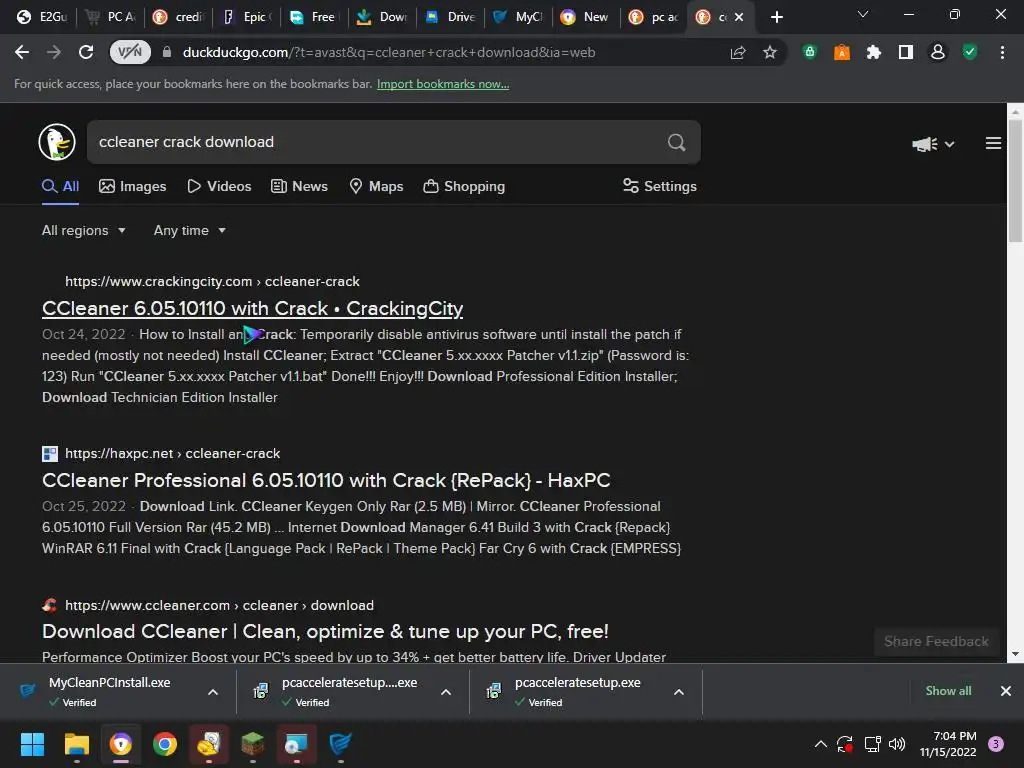Screen dimensions: 1024x768
Task: Switch to the Images search tab
Action: pyautogui.click(x=133, y=187)
